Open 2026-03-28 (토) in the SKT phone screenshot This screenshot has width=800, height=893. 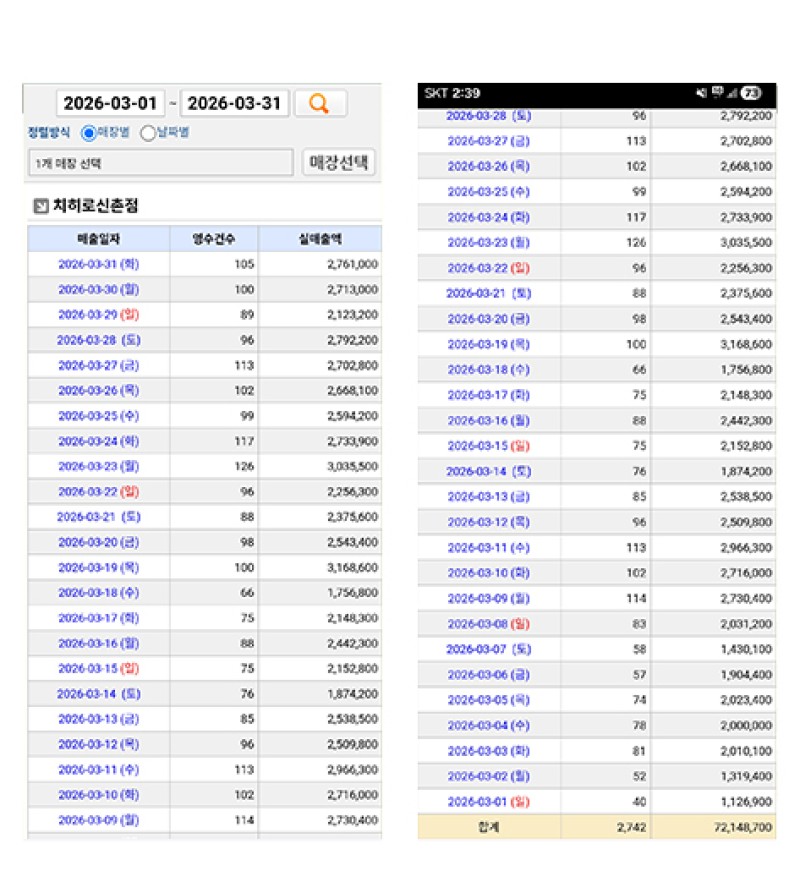(x=489, y=116)
